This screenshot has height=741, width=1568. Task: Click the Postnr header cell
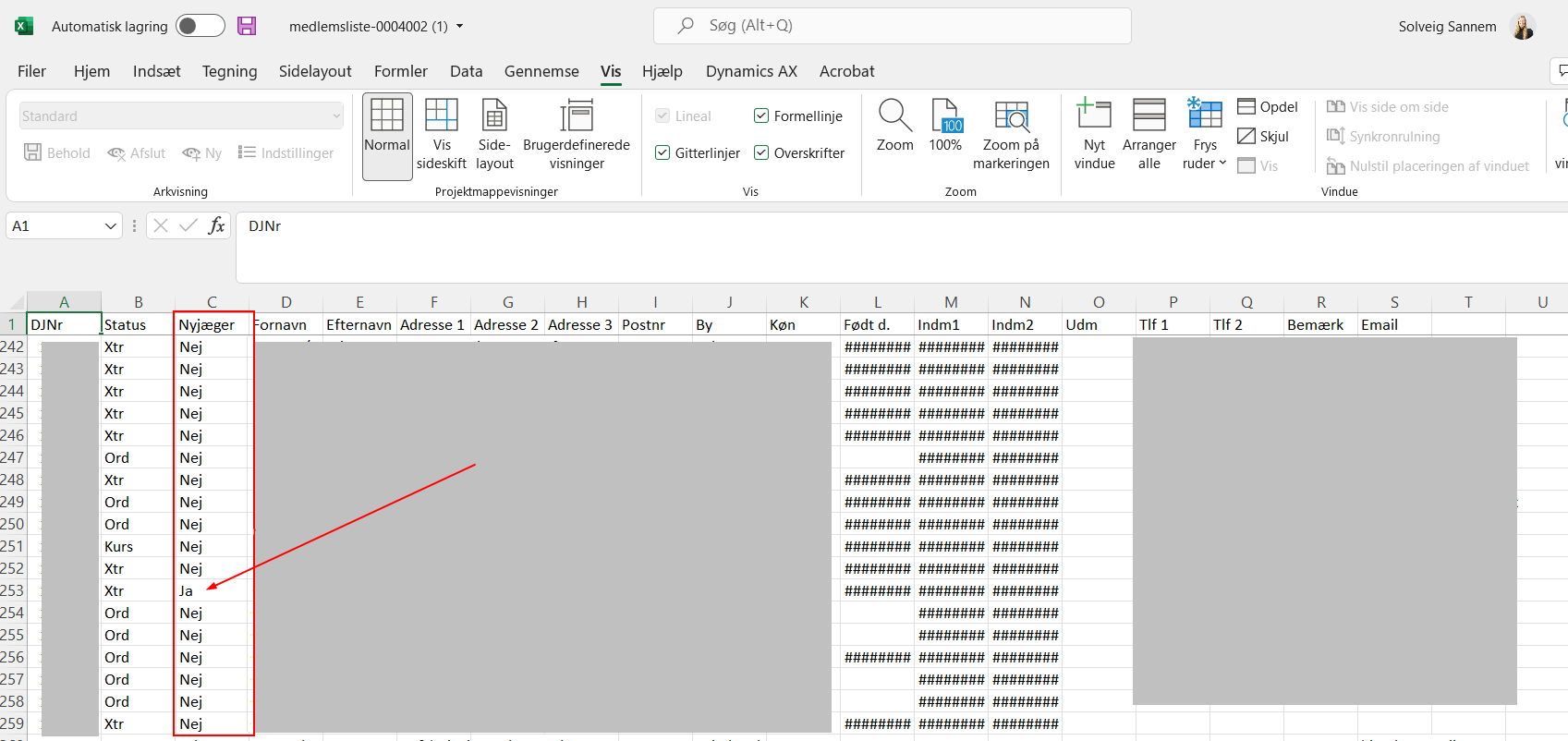[x=655, y=324]
